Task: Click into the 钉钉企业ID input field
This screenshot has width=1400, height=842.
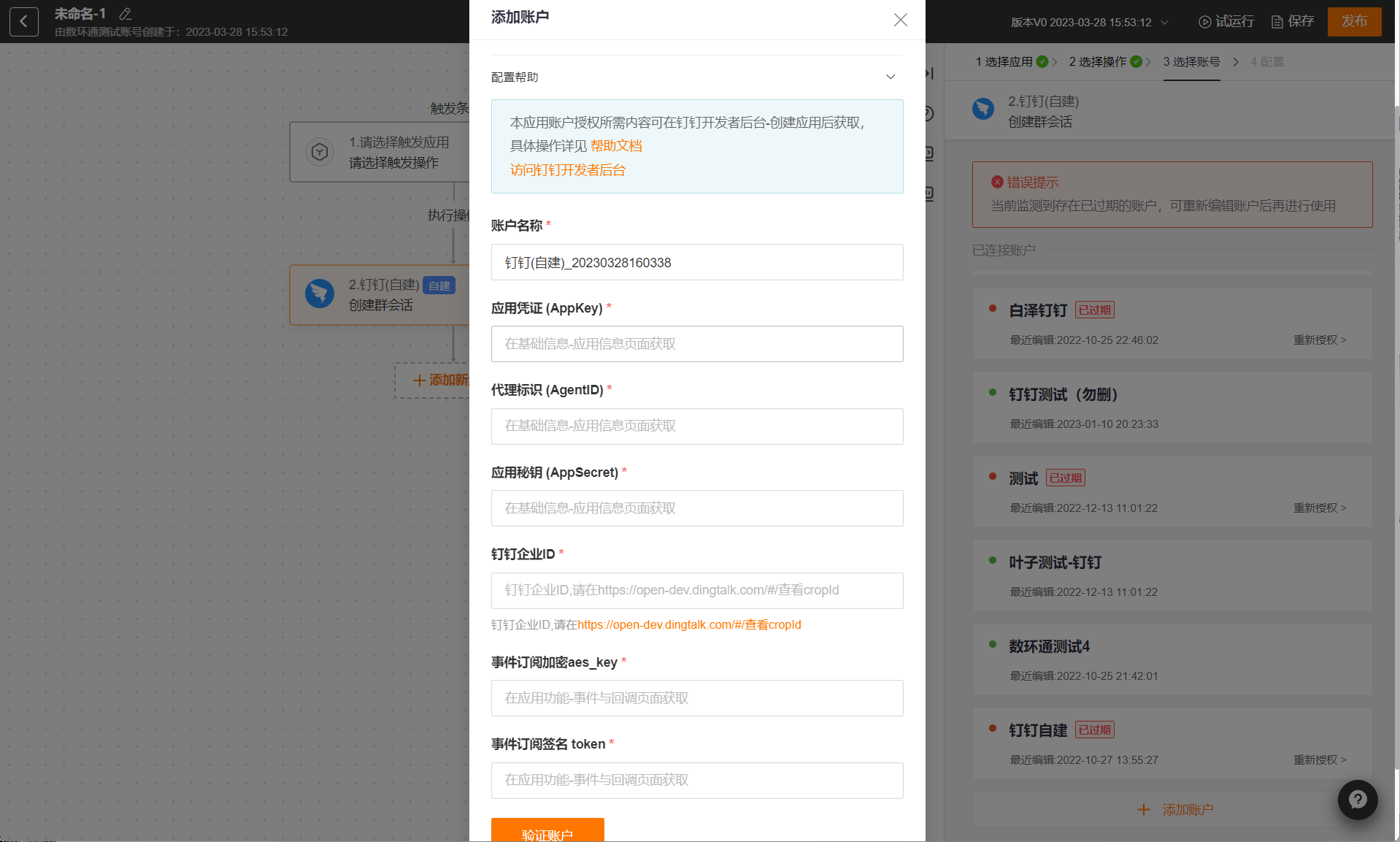Action: click(x=696, y=591)
